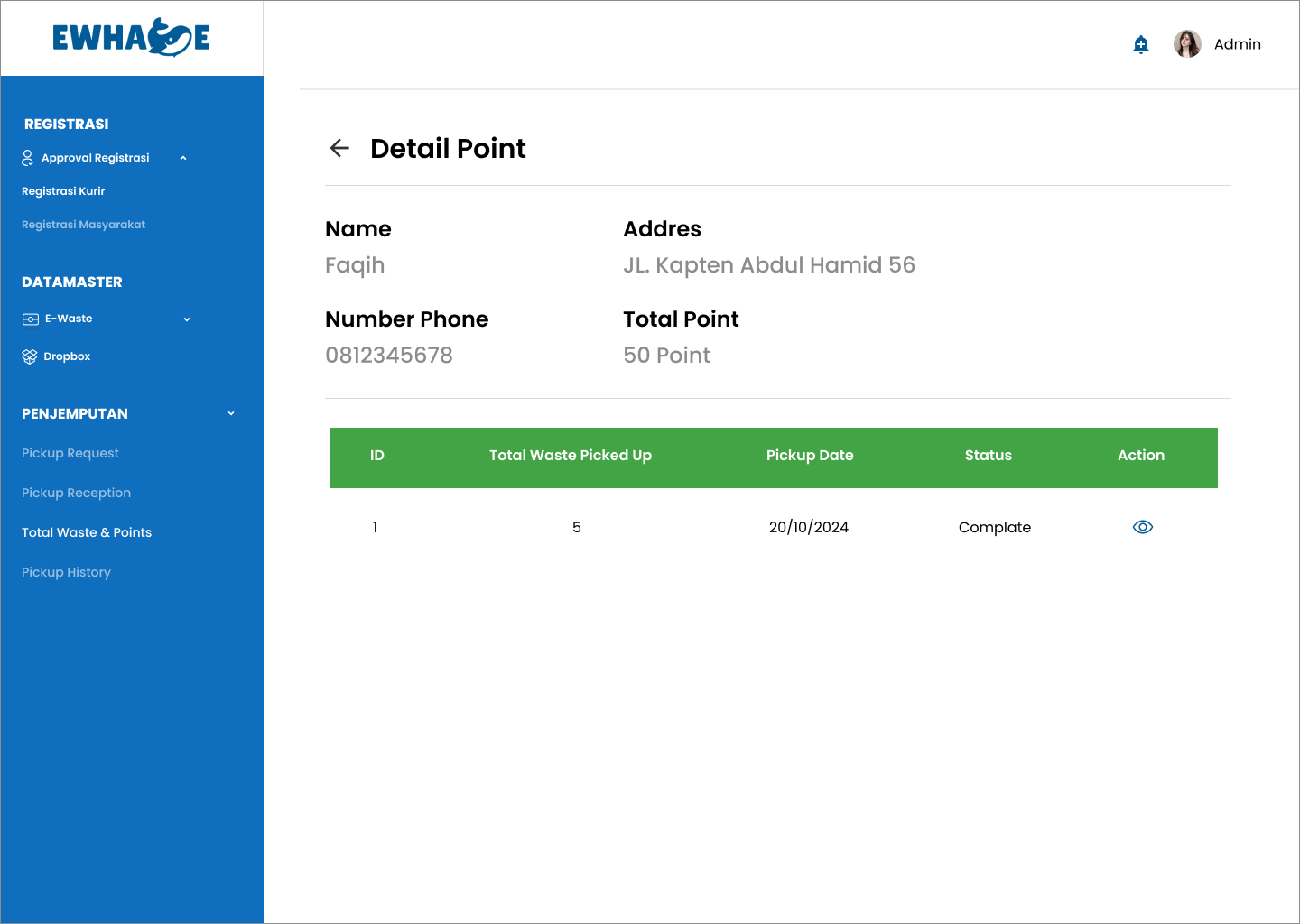
Task: Collapse the Approval Registrasi chevron
Action: [x=183, y=158]
